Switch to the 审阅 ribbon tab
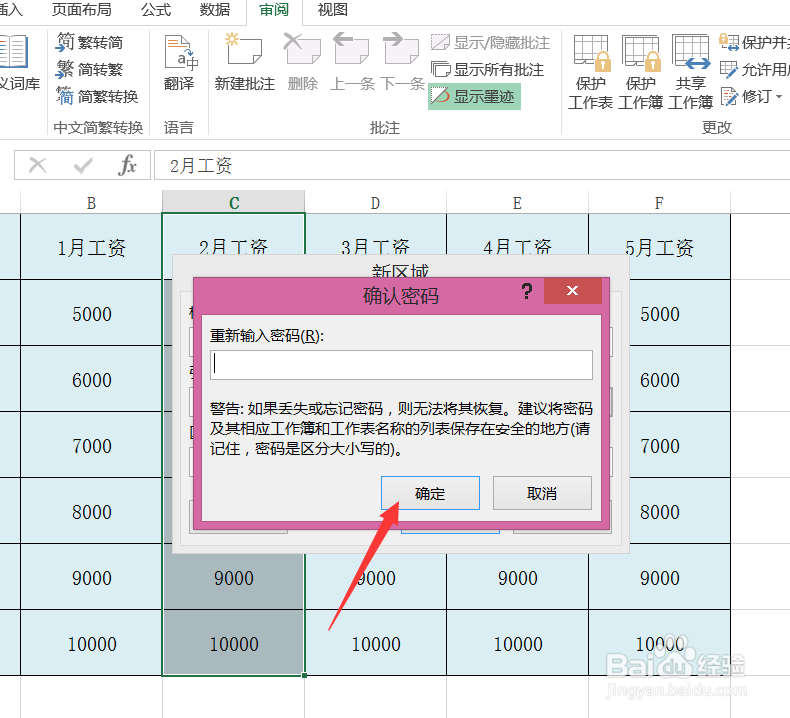The image size is (790, 718). [x=274, y=10]
